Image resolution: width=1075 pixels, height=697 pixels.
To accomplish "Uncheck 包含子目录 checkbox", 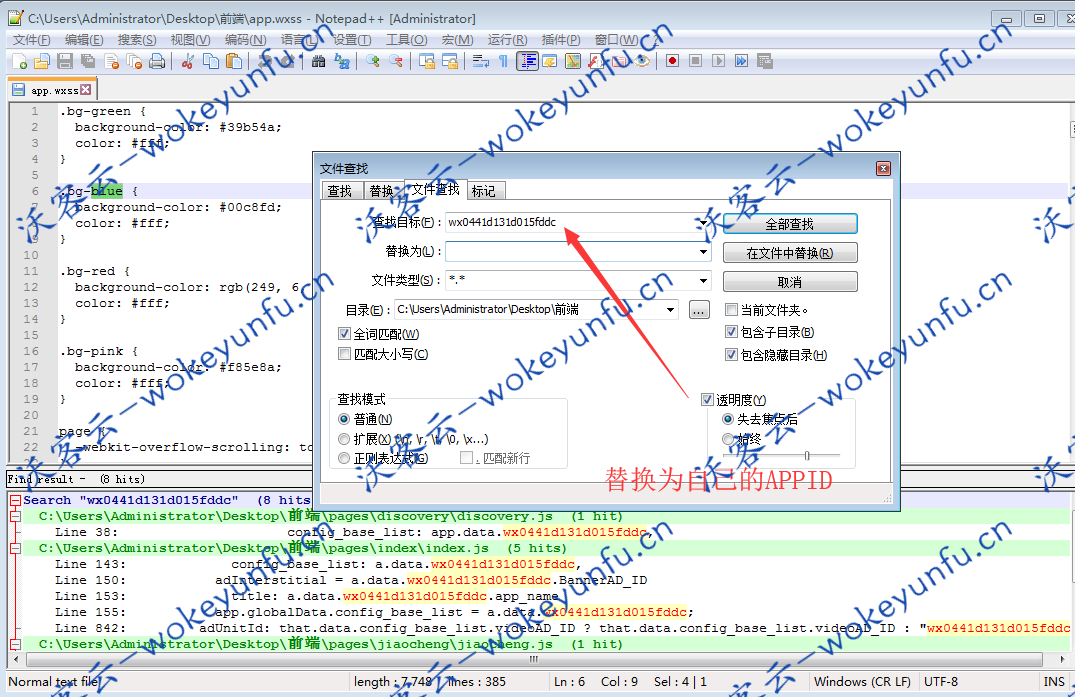I will pos(732,332).
